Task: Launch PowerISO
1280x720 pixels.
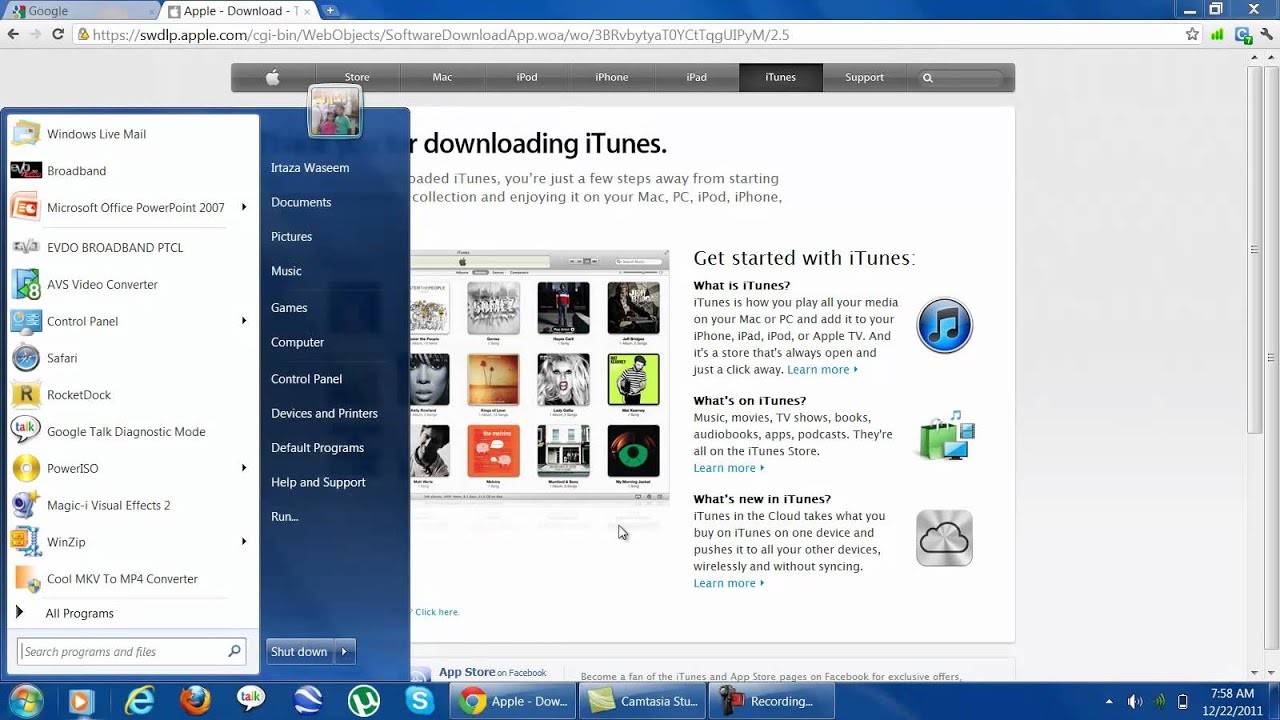Action: pyautogui.click(x=72, y=469)
